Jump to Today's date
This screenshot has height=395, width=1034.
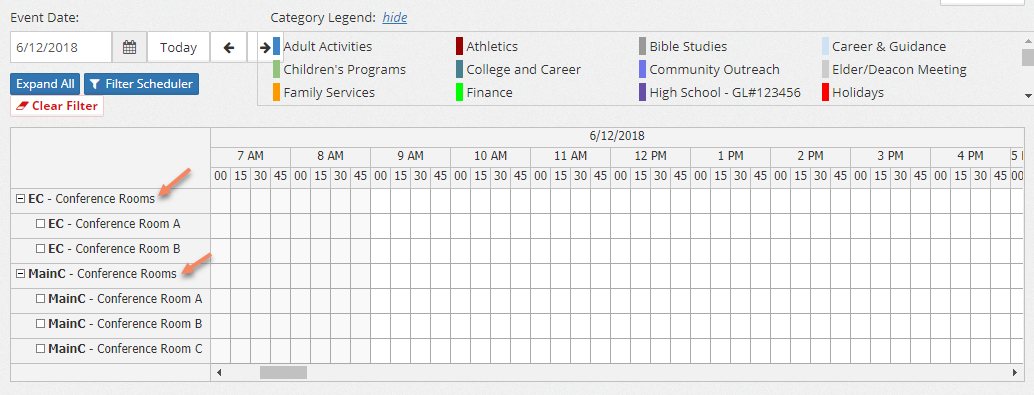point(178,47)
